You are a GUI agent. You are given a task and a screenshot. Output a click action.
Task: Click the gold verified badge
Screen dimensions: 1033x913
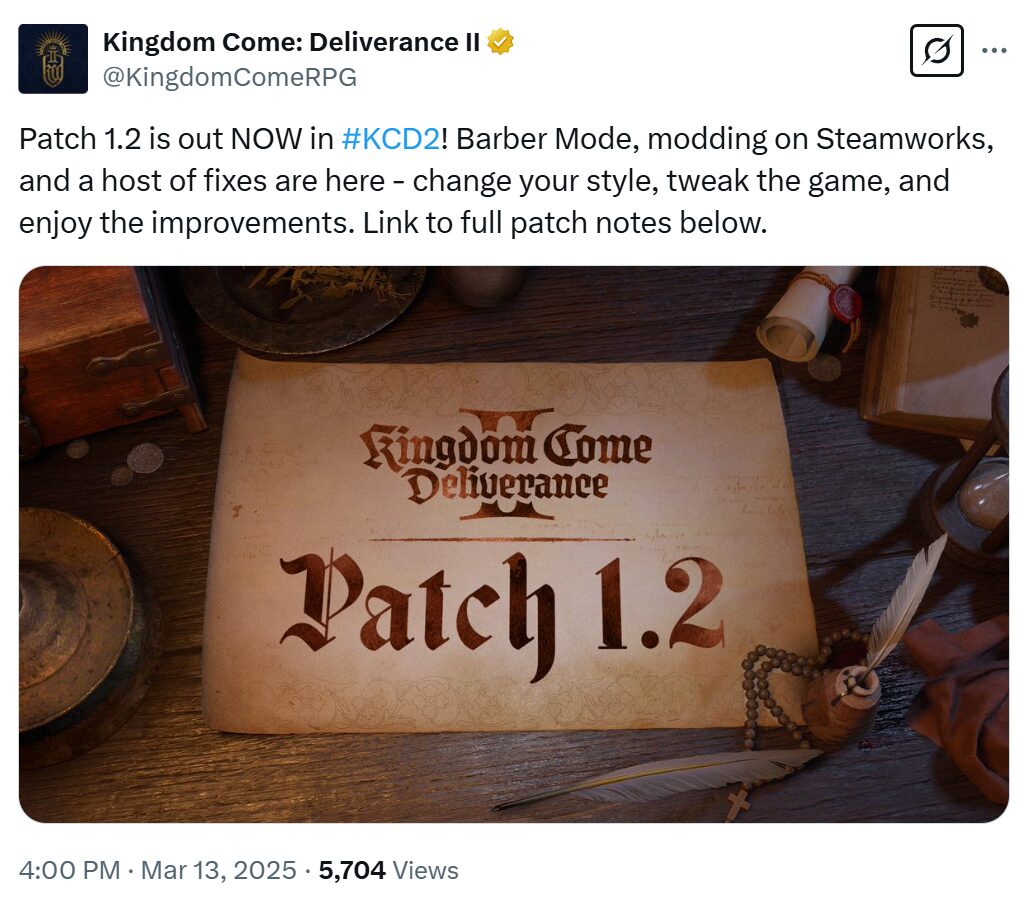(500, 42)
